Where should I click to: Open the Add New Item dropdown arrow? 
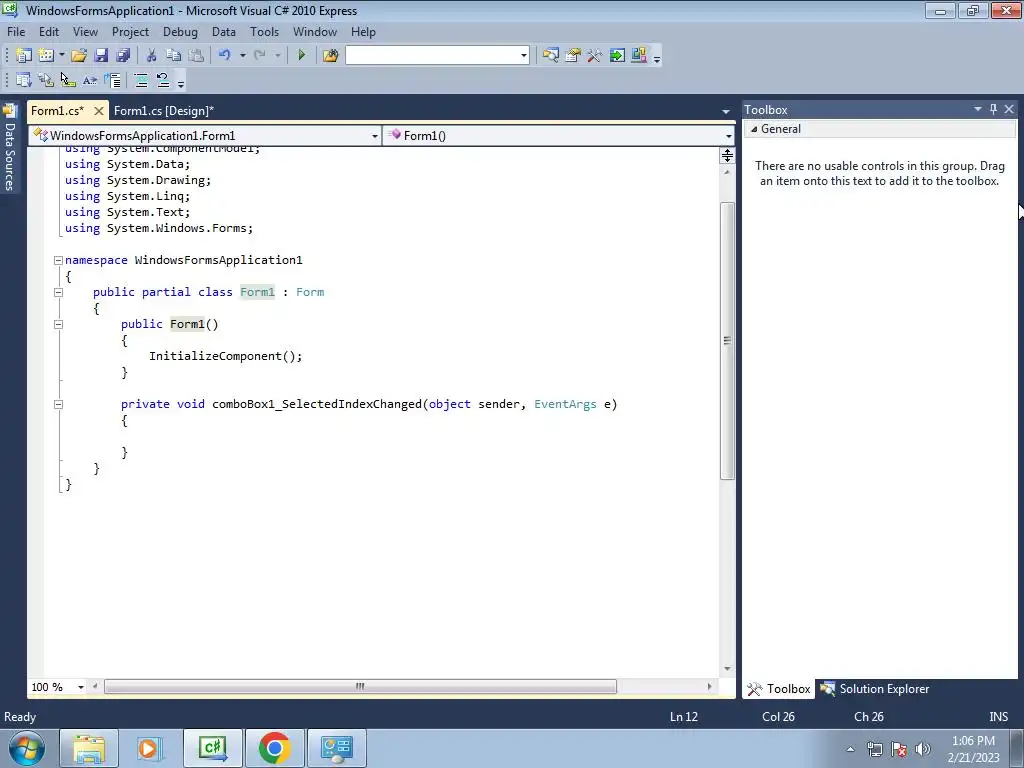pos(62,56)
